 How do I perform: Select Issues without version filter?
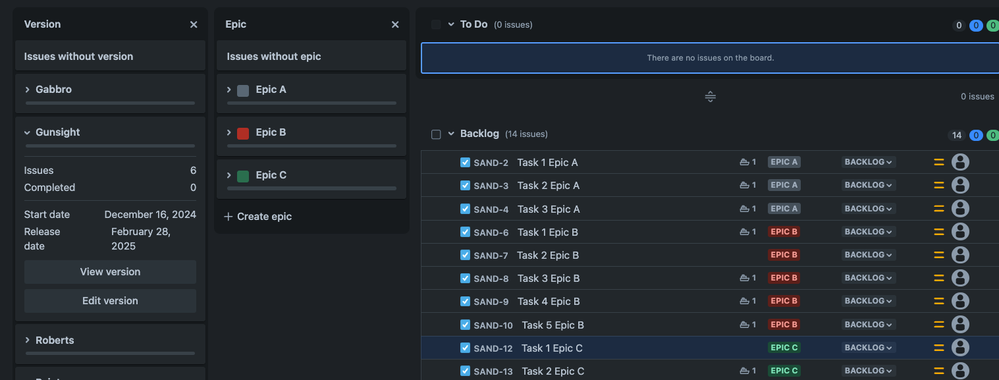pos(110,56)
